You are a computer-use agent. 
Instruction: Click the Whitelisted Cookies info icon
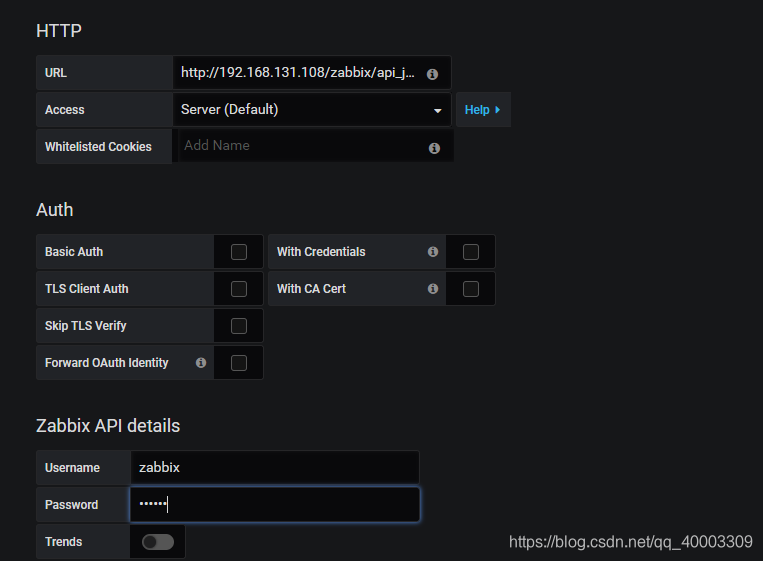coord(434,148)
